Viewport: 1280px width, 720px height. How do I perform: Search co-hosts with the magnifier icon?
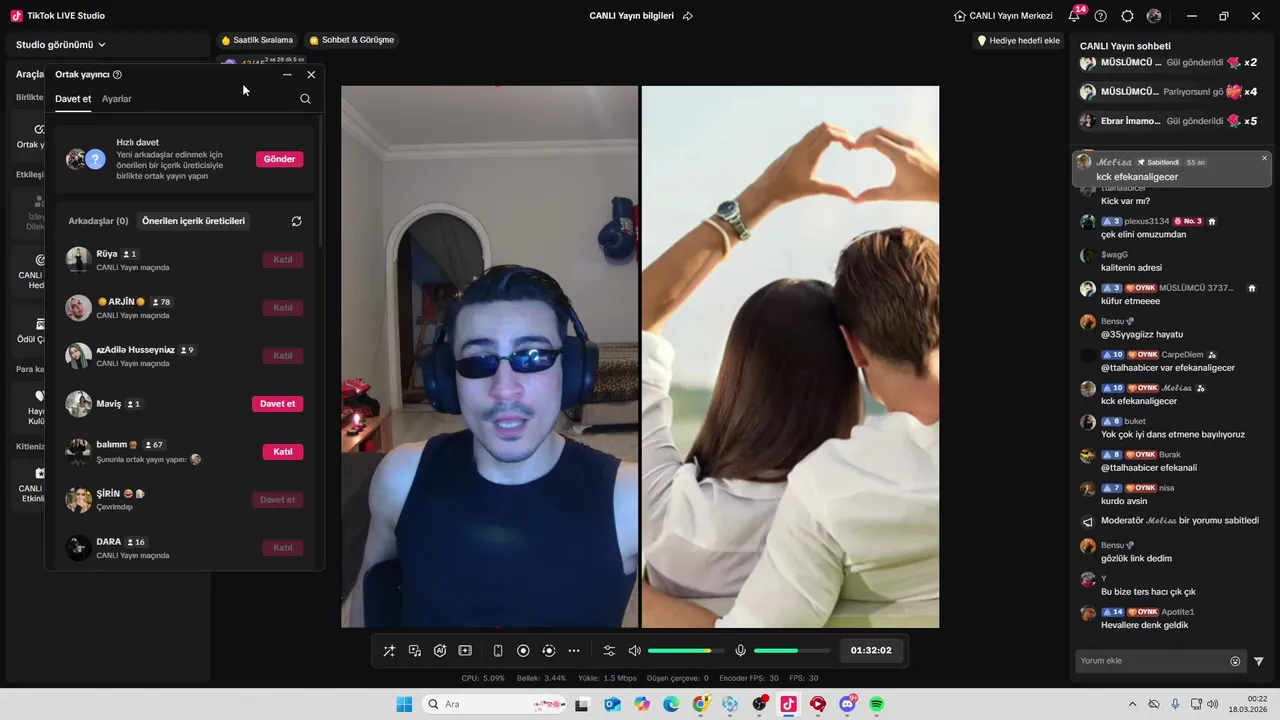[x=305, y=99]
